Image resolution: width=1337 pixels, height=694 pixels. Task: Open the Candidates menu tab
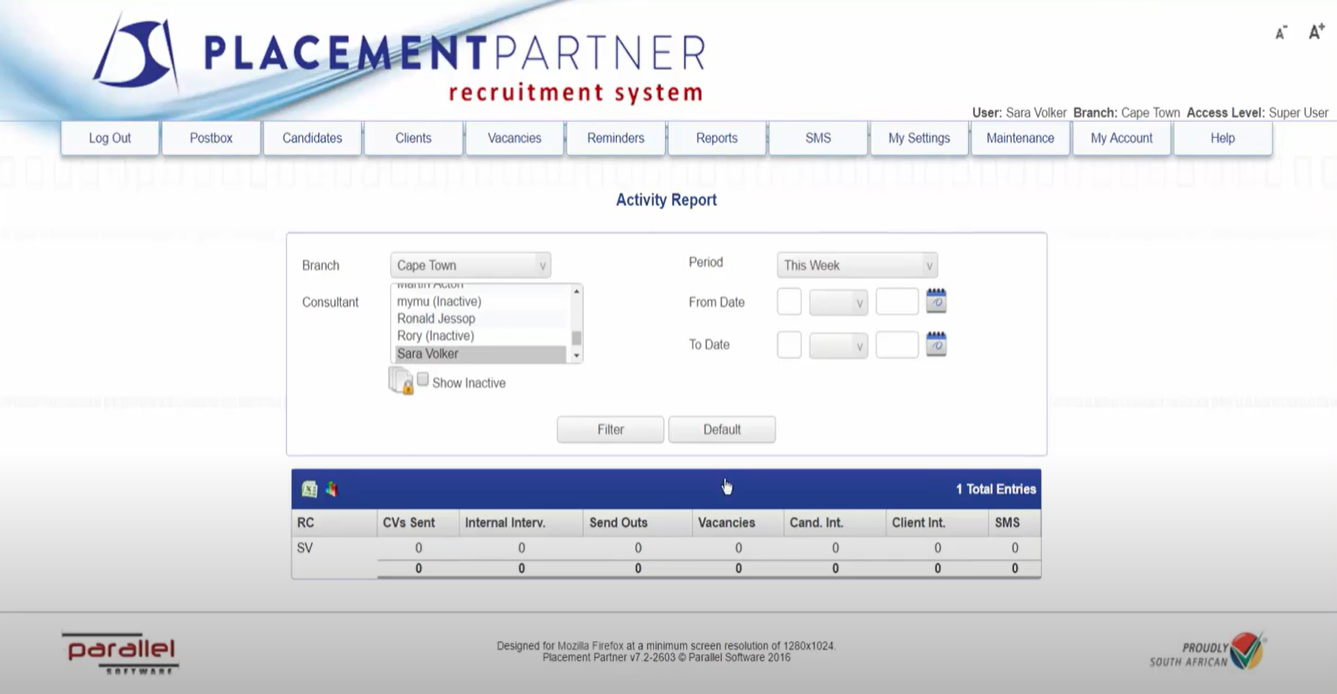(x=312, y=138)
